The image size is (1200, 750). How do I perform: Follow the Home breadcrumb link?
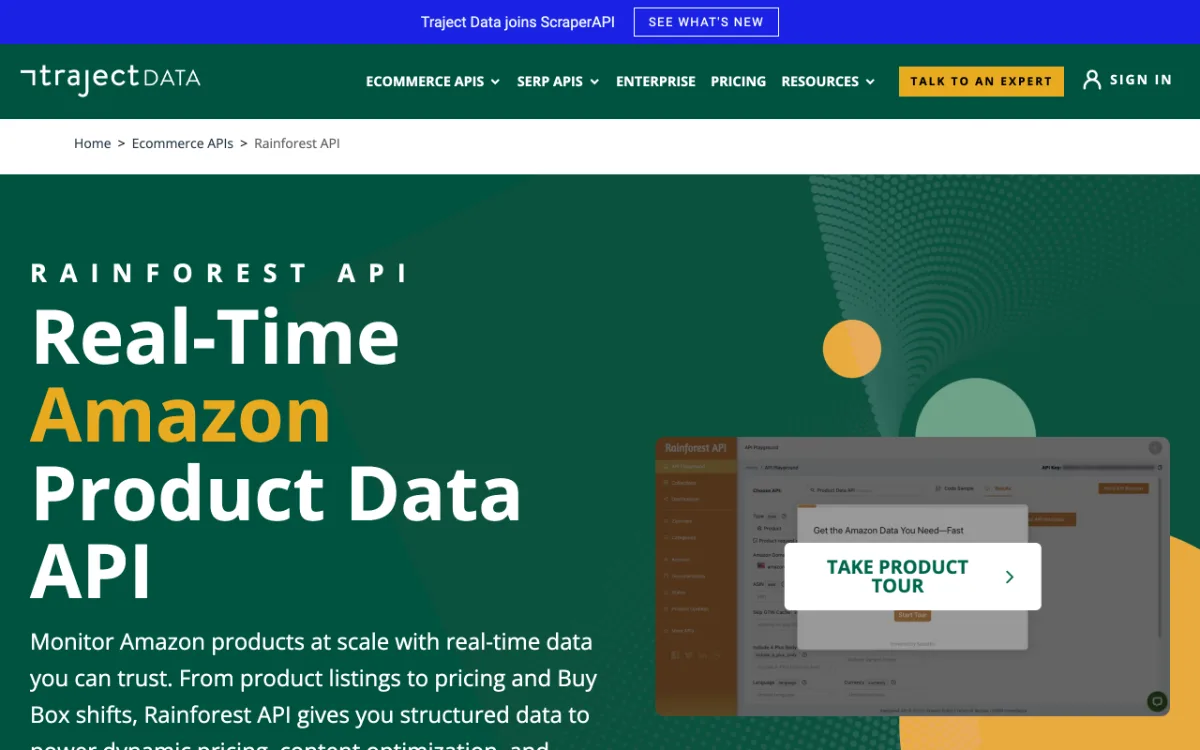pyautogui.click(x=92, y=144)
